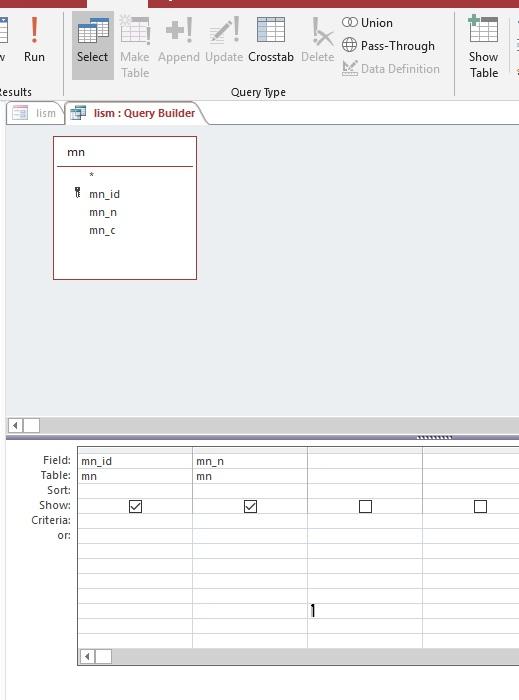Select the asterisk all-fields entry in mn

[x=91, y=175]
